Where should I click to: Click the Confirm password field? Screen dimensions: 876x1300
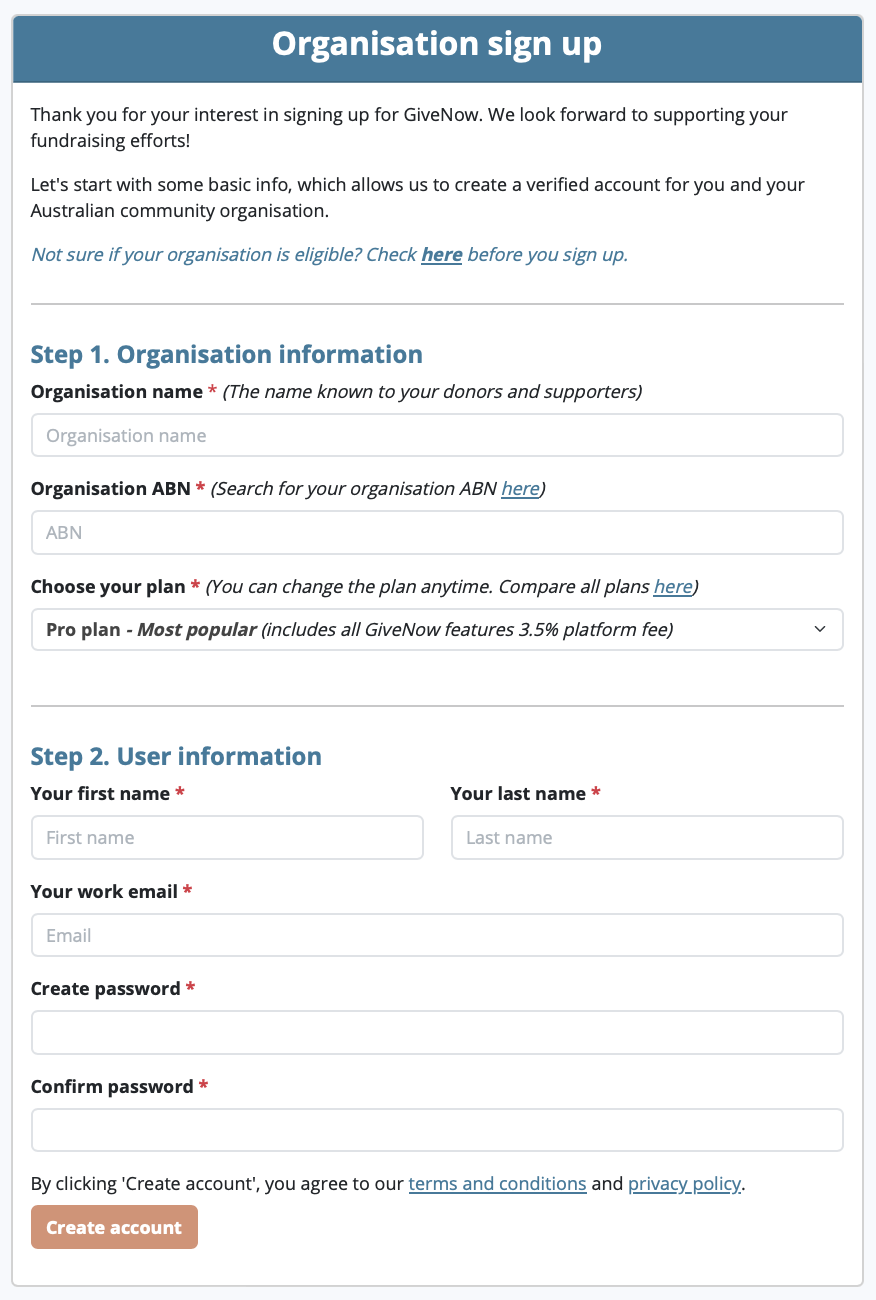point(437,1130)
